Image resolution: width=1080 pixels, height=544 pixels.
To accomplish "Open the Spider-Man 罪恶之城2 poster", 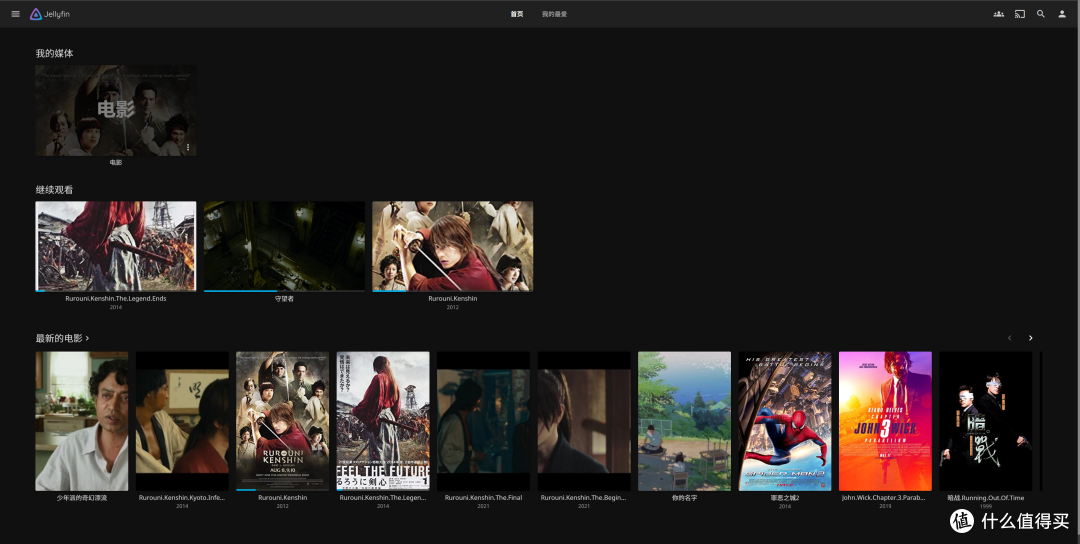I will pos(784,420).
